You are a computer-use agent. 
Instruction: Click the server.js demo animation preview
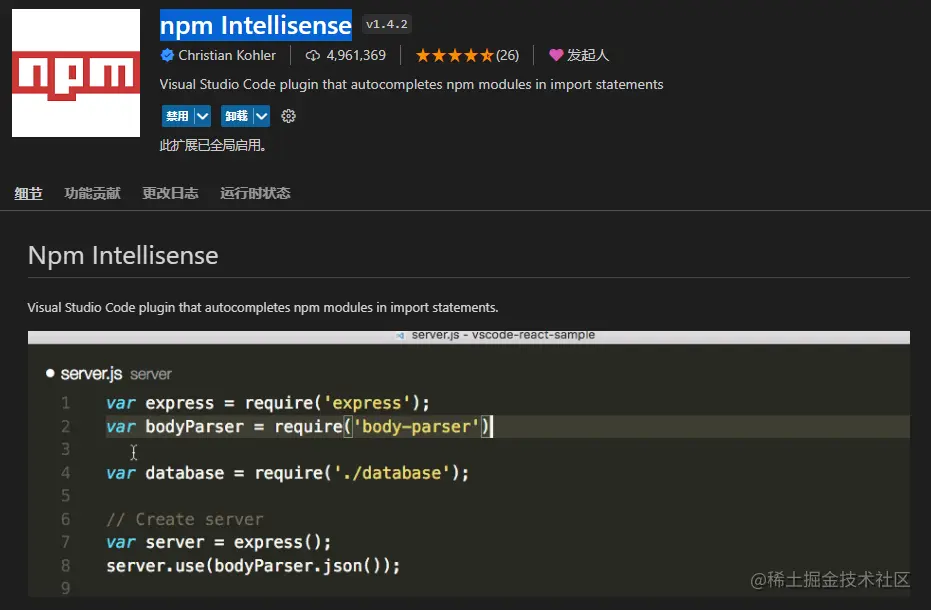(x=468, y=463)
